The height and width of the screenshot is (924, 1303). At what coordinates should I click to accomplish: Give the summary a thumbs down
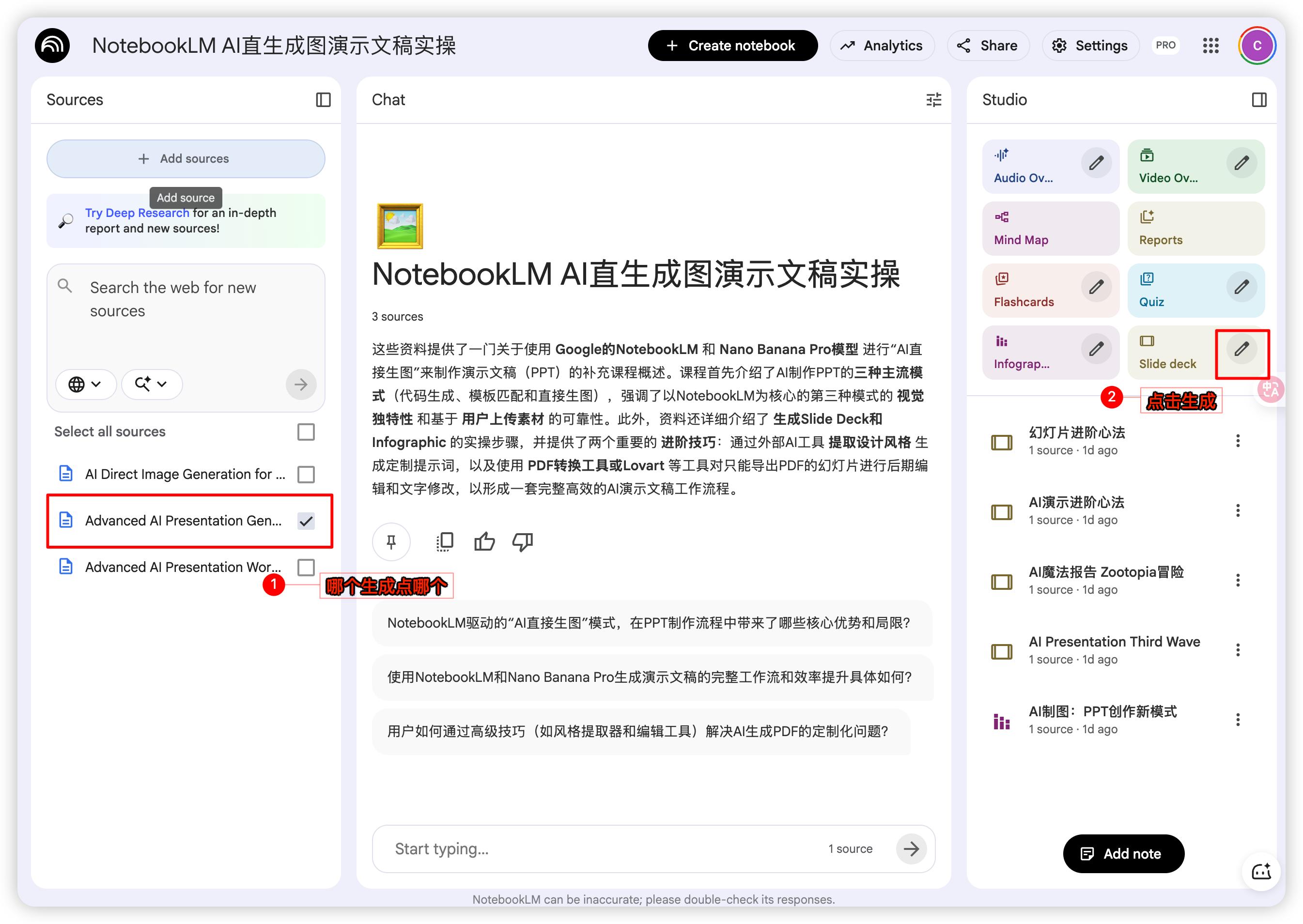(522, 541)
